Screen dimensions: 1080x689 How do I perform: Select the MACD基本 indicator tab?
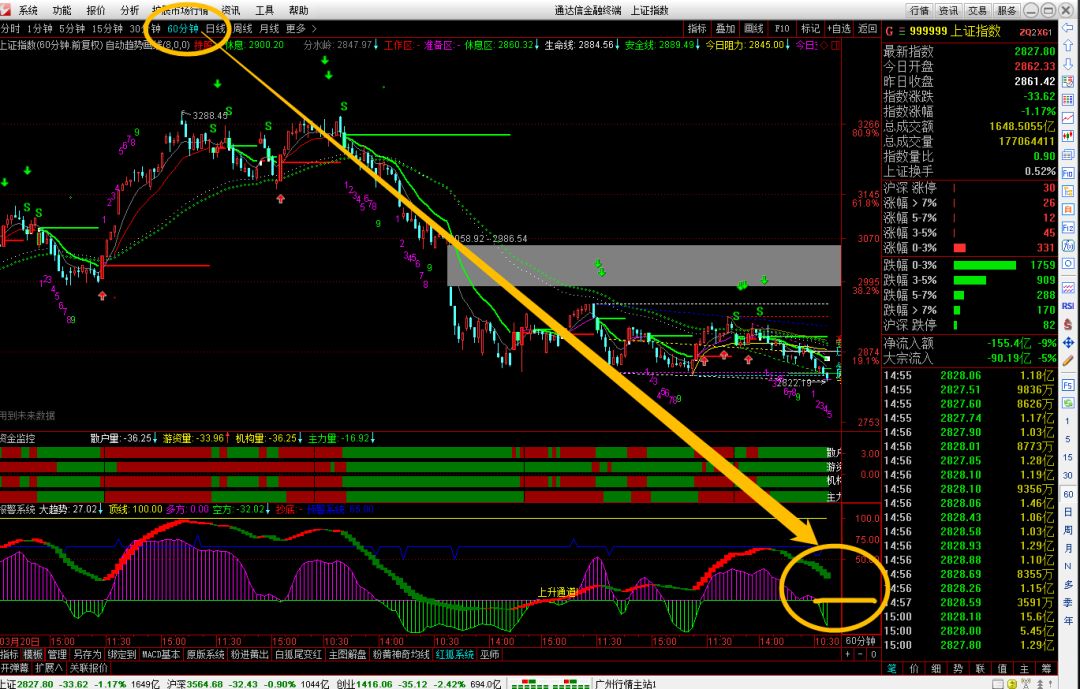pyautogui.click(x=160, y=654)
